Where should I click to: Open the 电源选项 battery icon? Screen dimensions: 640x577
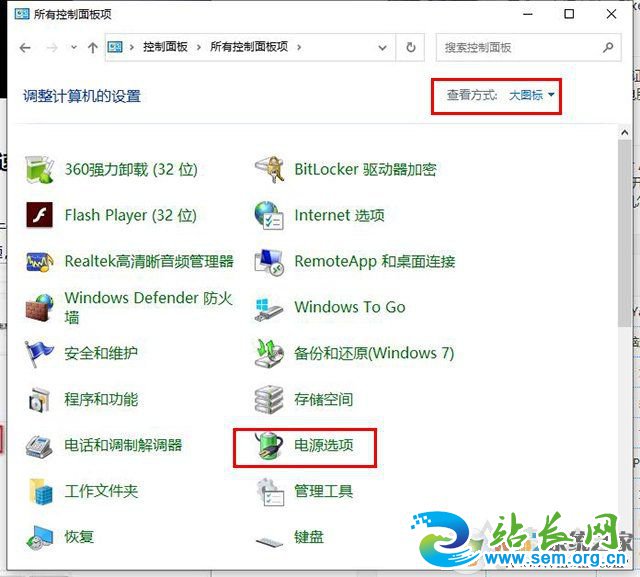[x=269, y=446]
